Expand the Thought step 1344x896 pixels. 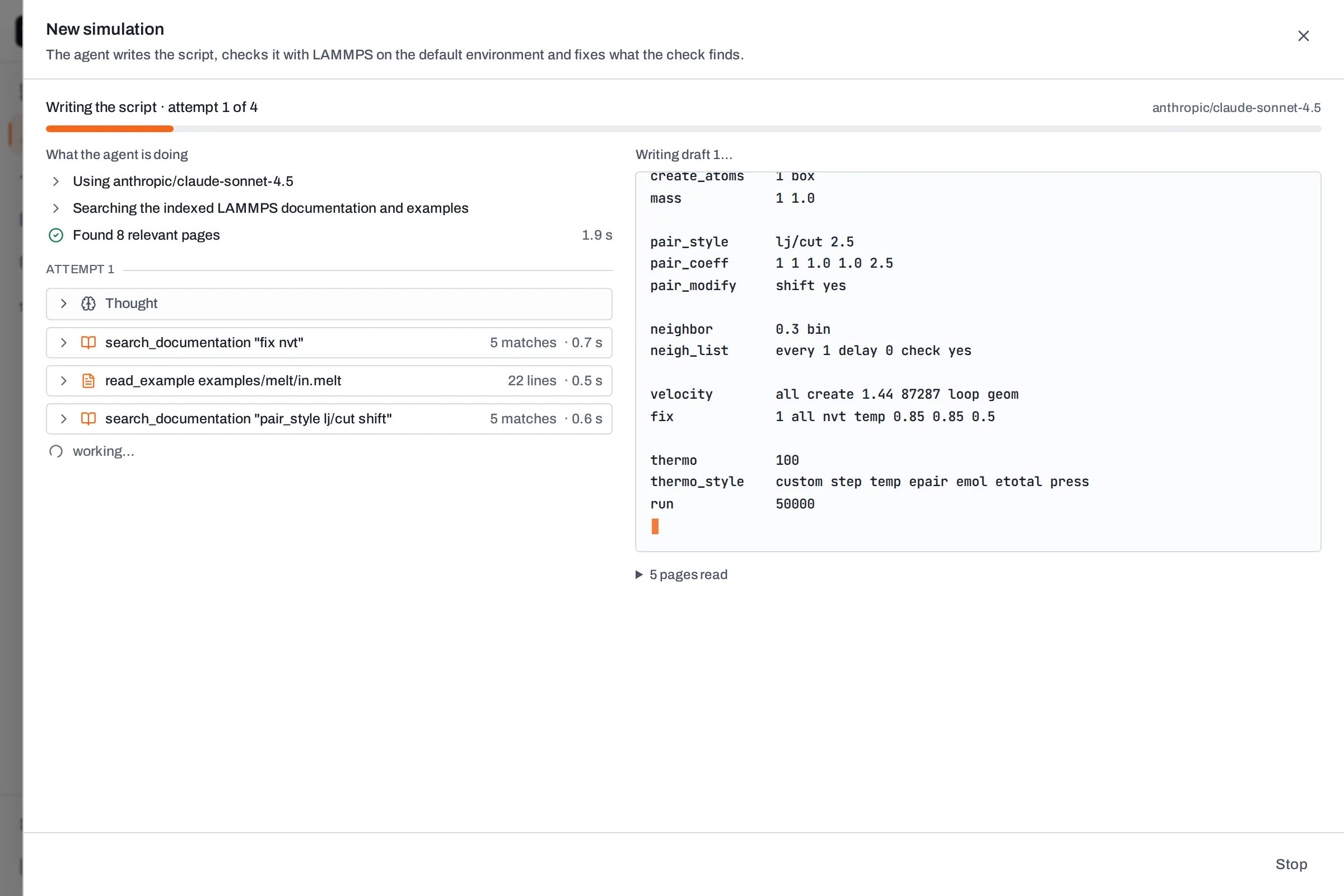[329, 304]
